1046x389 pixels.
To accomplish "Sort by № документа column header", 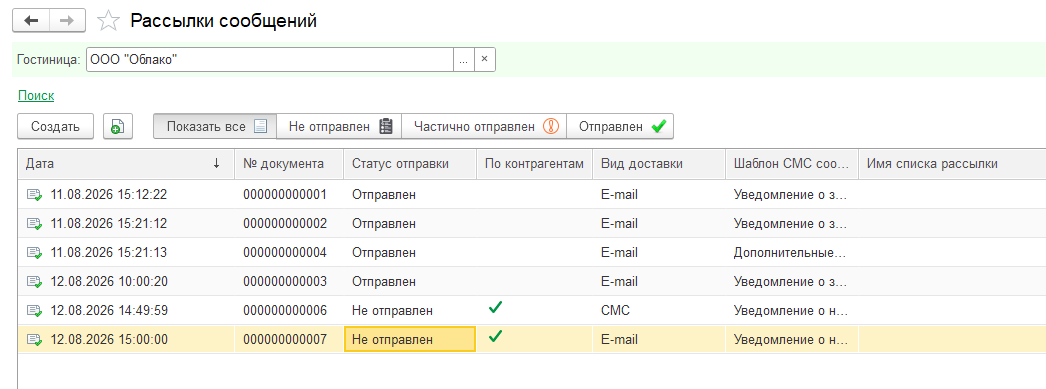I will 289,164.
